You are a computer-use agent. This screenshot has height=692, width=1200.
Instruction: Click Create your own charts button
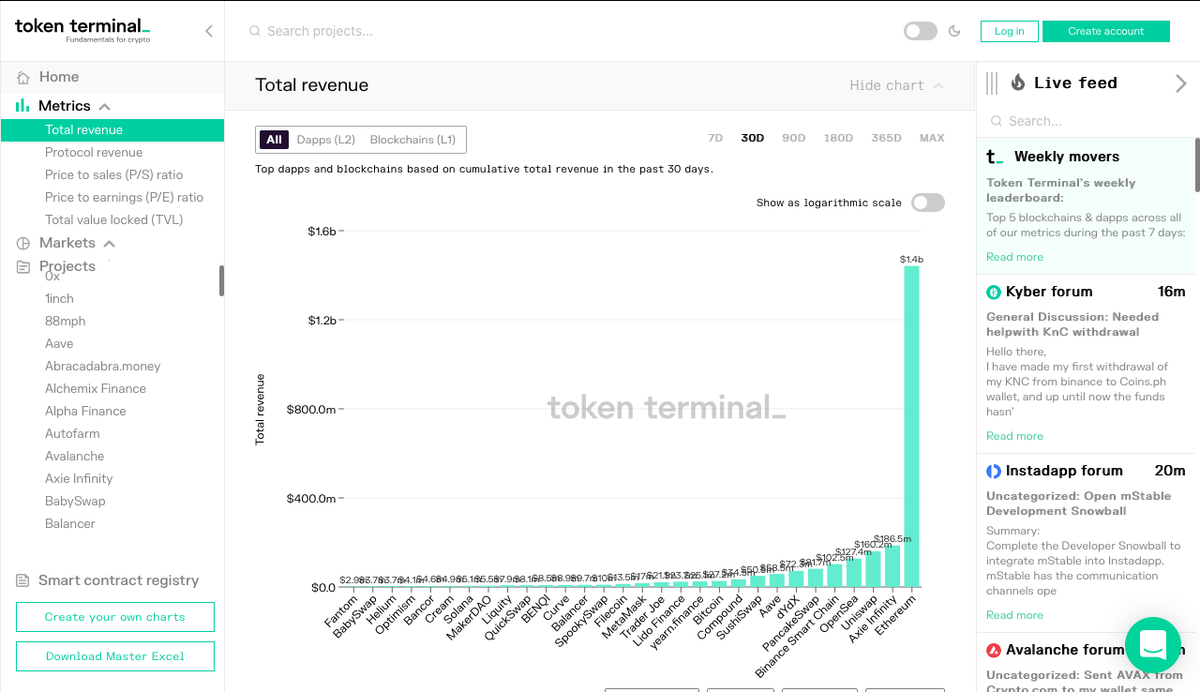pos(115,617)
